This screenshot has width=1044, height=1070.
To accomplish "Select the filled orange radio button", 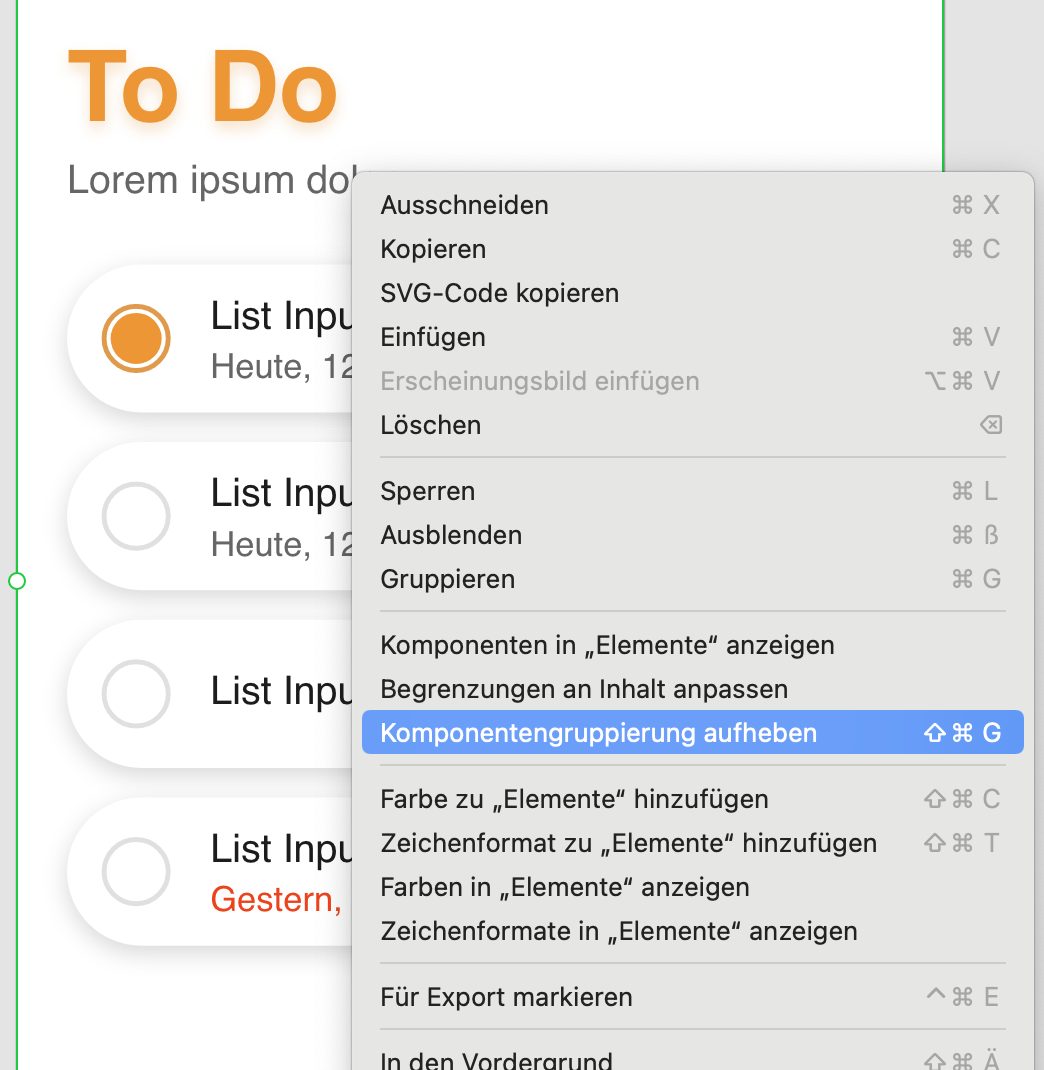I will [x=136, y=338].
